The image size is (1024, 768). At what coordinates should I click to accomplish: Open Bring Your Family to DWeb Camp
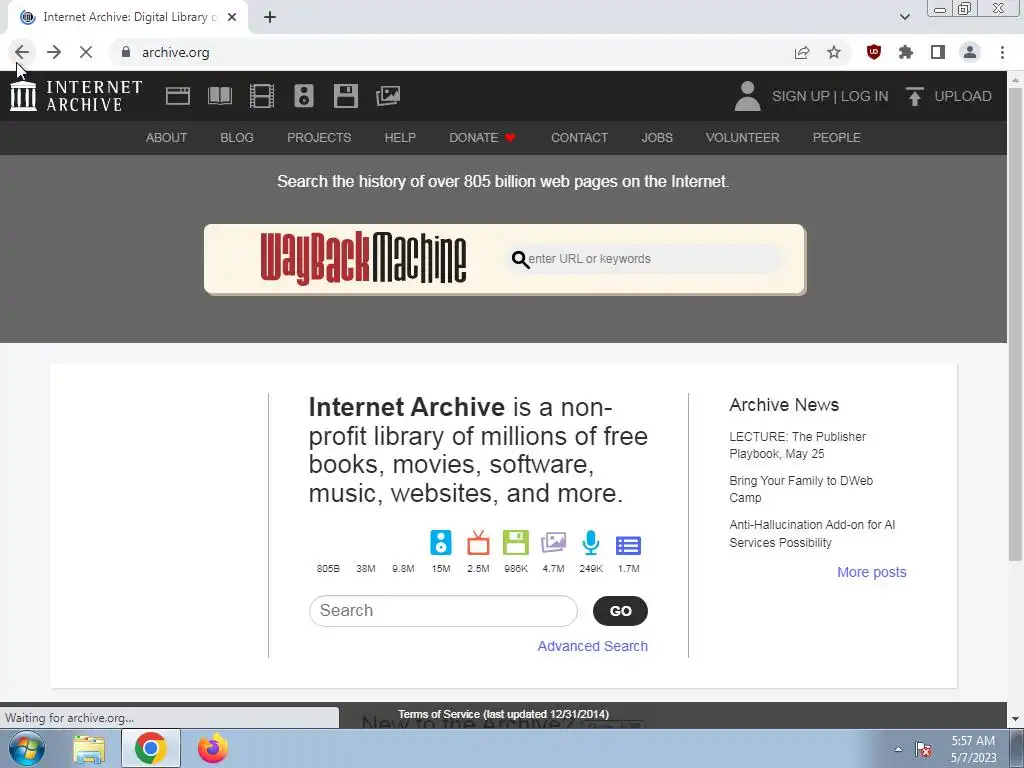coord(801,489)
